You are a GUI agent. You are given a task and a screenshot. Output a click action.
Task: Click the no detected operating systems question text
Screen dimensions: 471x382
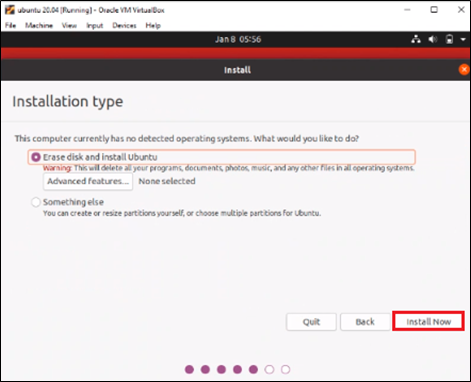[187, 138]
